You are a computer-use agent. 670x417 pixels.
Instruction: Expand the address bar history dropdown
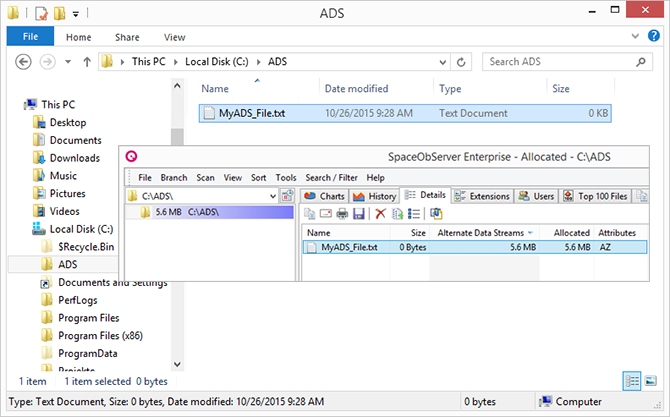click(x=443, y=62)
